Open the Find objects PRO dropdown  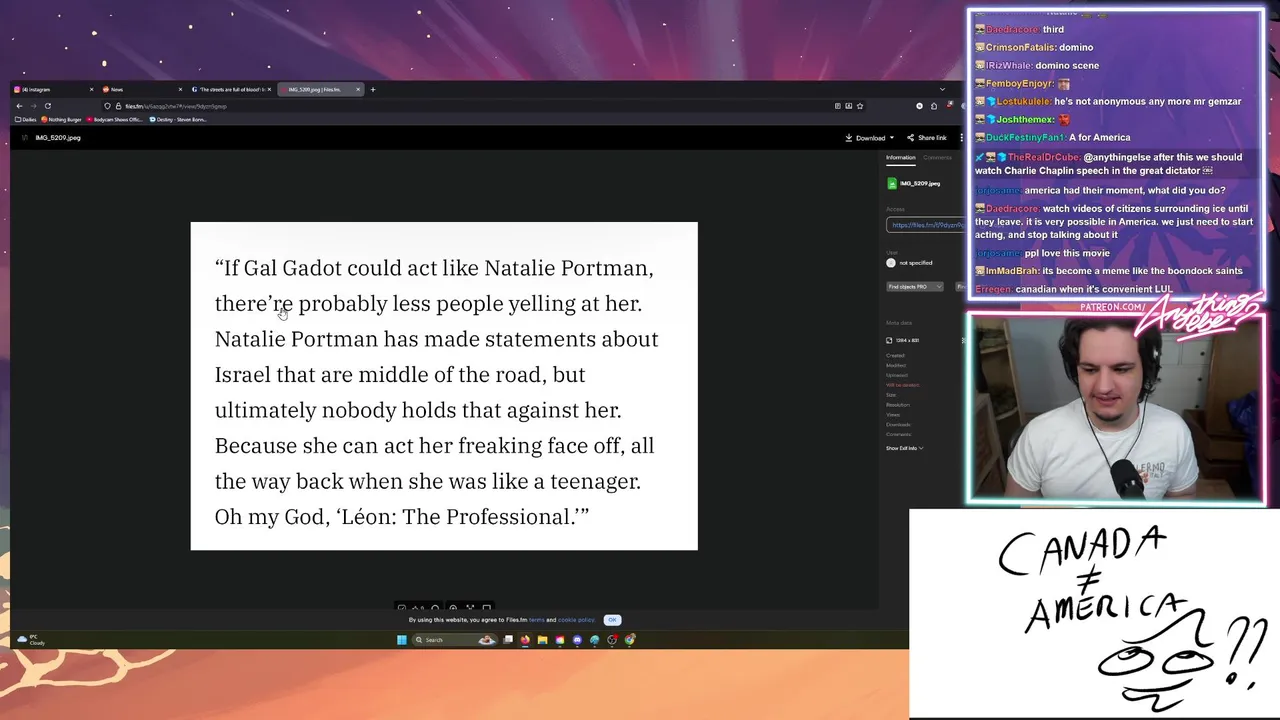(915, 287)
